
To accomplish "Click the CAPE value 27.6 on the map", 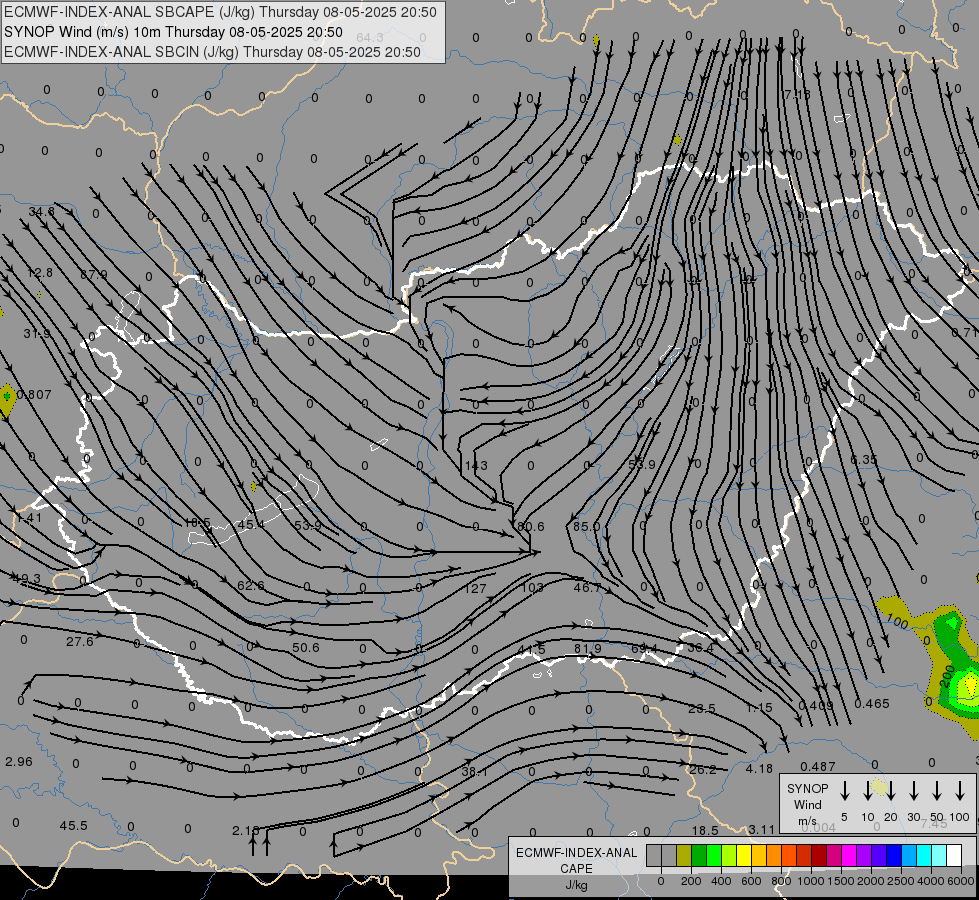I will click(x=80, y=642).
